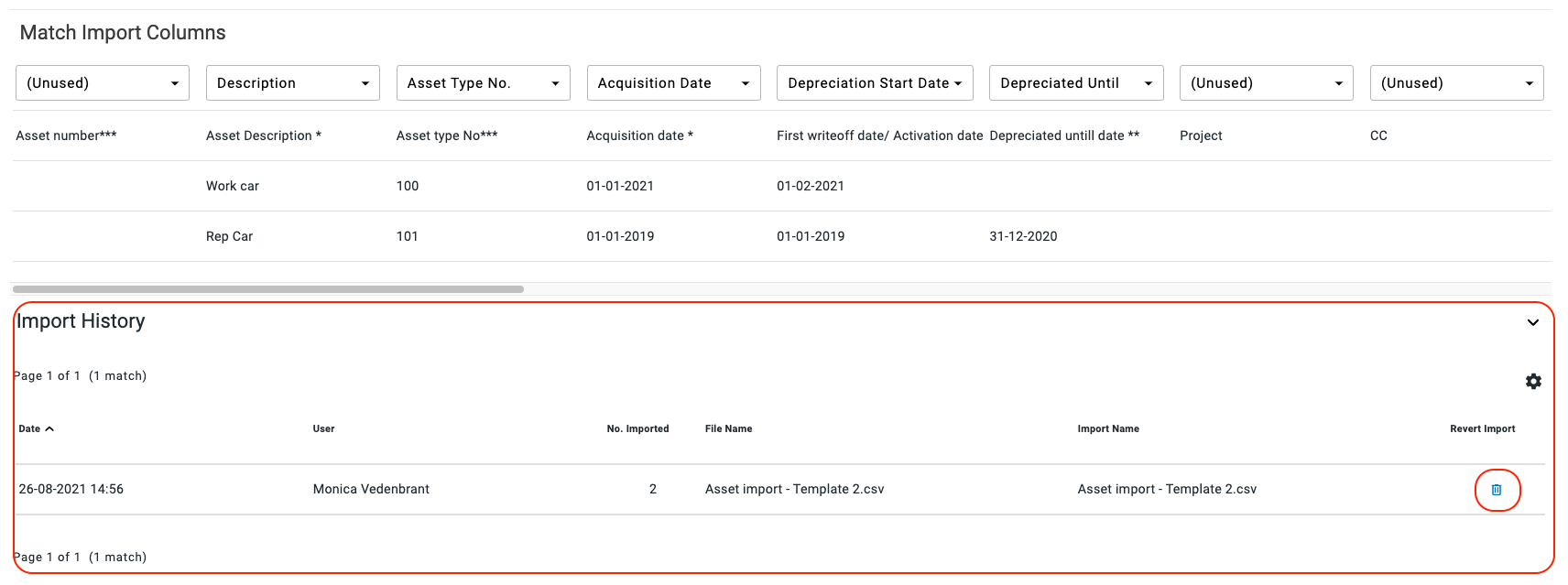Click the trash icon to revert import
This screenshot has height=585, width=1568.
(x=1497, y=490)
